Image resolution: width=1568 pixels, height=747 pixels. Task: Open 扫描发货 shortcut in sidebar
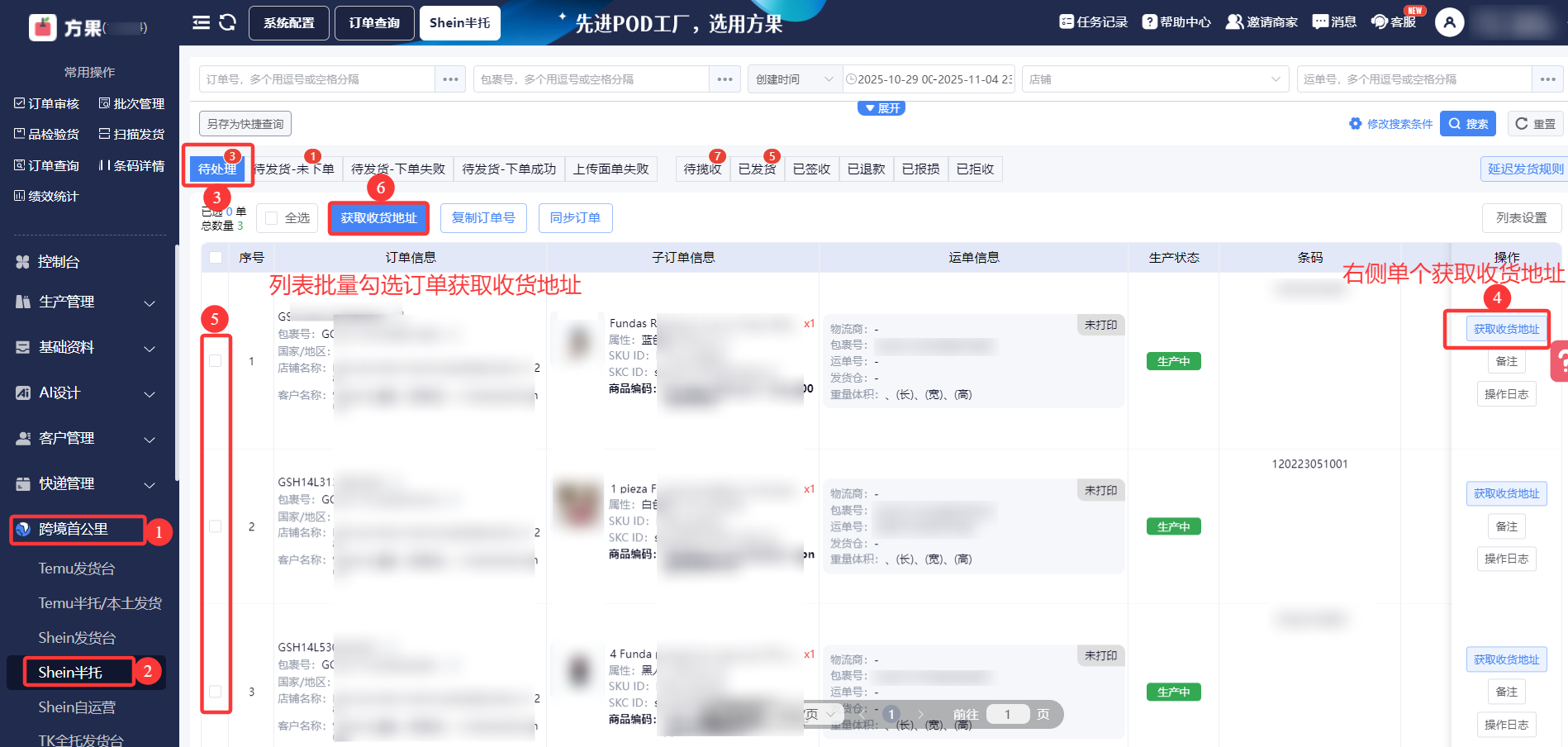132,134
